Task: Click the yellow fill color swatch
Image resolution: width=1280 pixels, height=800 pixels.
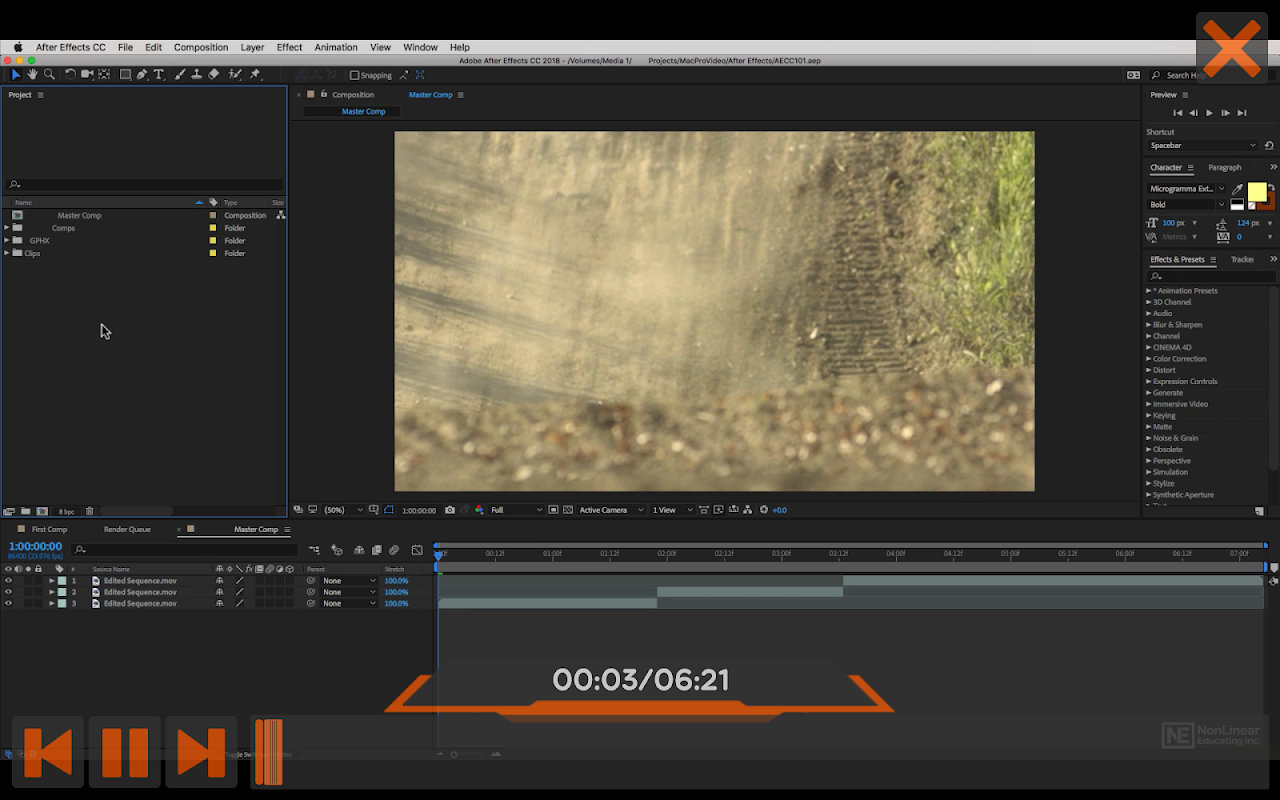Action: point(1256,192)
